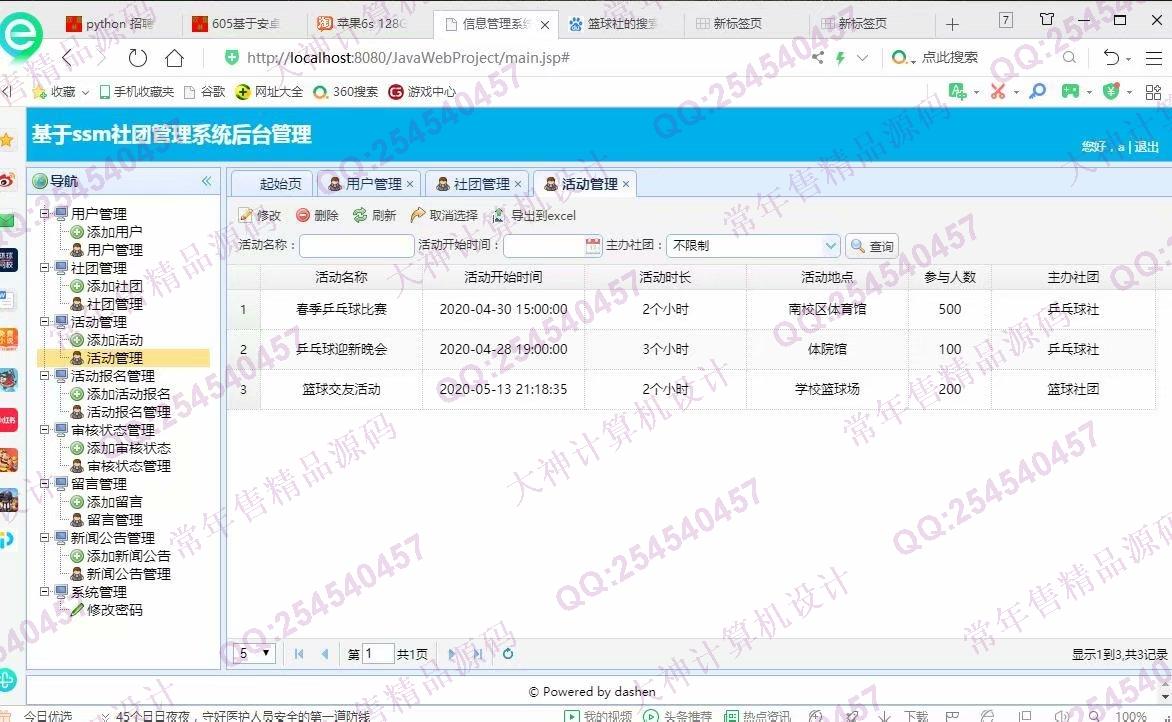Collapse the 活动管理 tree folder

click(45, 321)
